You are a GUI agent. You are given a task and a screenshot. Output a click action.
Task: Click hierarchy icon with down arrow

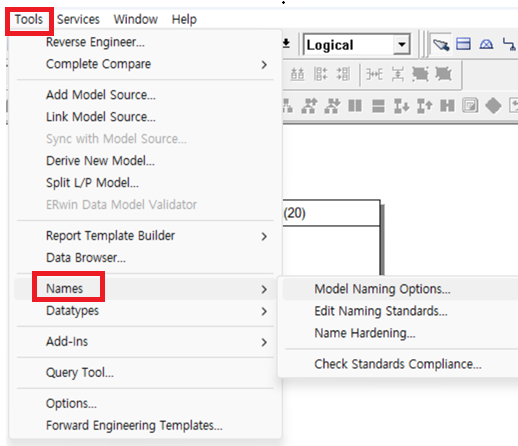pos(333,106)
